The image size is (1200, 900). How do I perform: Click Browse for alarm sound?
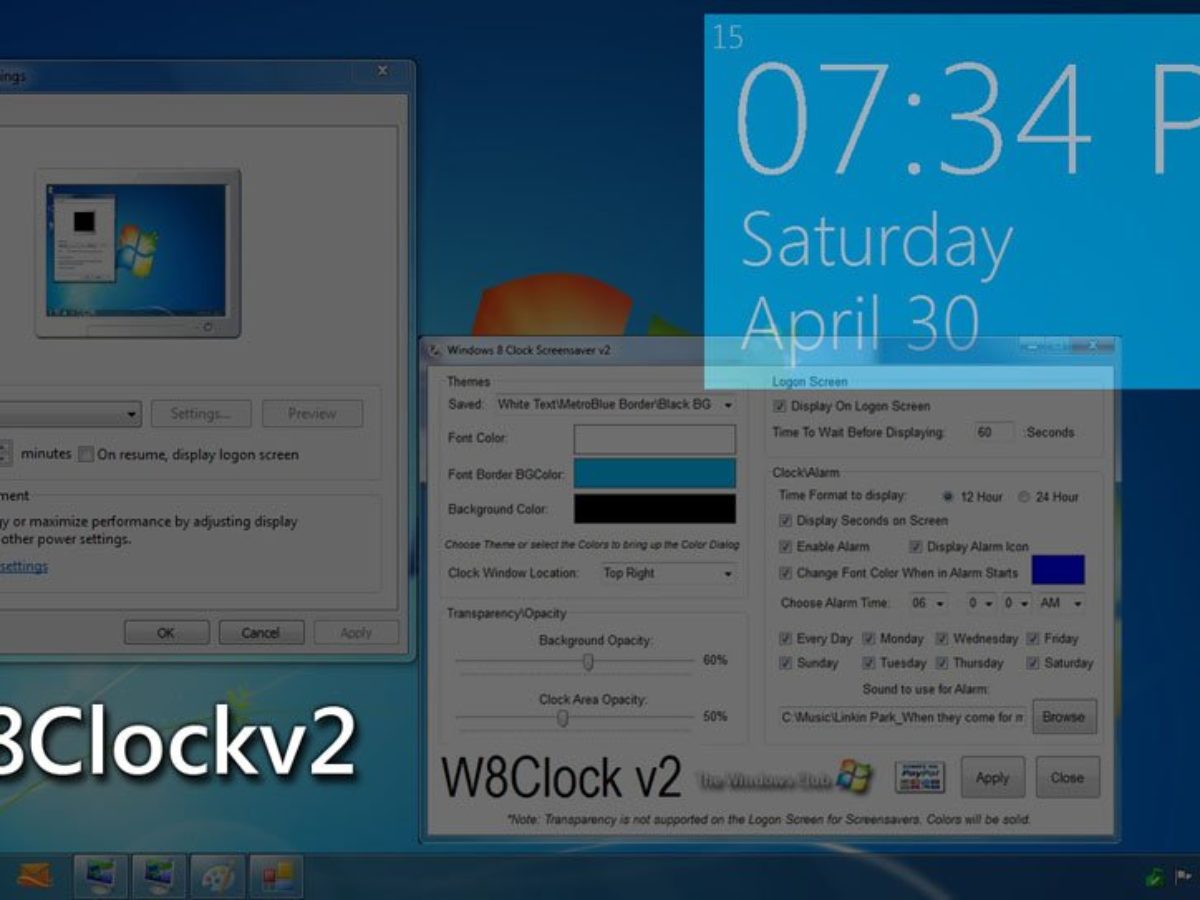pyautogui.click(x=1064, y=717)
